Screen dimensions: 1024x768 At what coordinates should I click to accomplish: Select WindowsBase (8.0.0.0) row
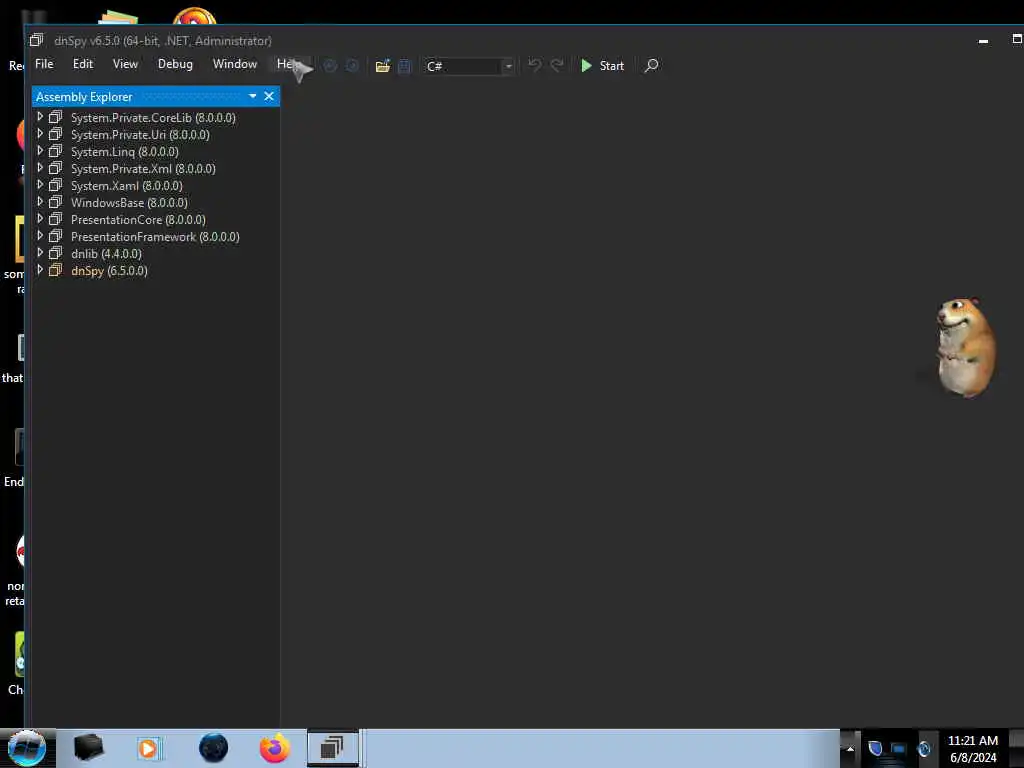click(x=129, y=202)
